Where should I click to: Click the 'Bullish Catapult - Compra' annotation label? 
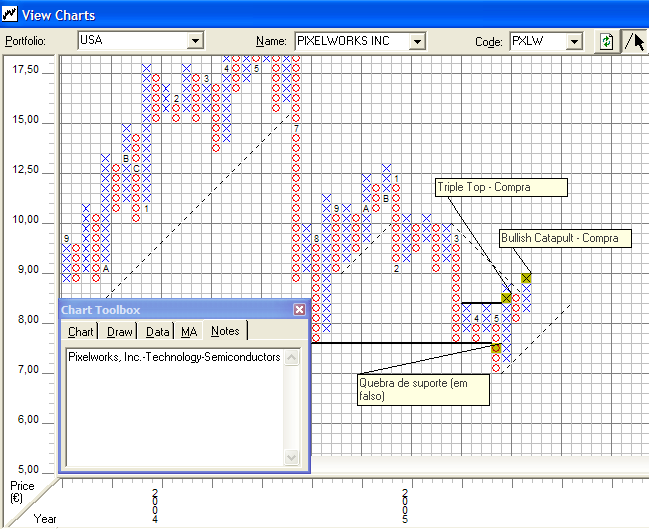pyautogui.click(x=565, y=238)
